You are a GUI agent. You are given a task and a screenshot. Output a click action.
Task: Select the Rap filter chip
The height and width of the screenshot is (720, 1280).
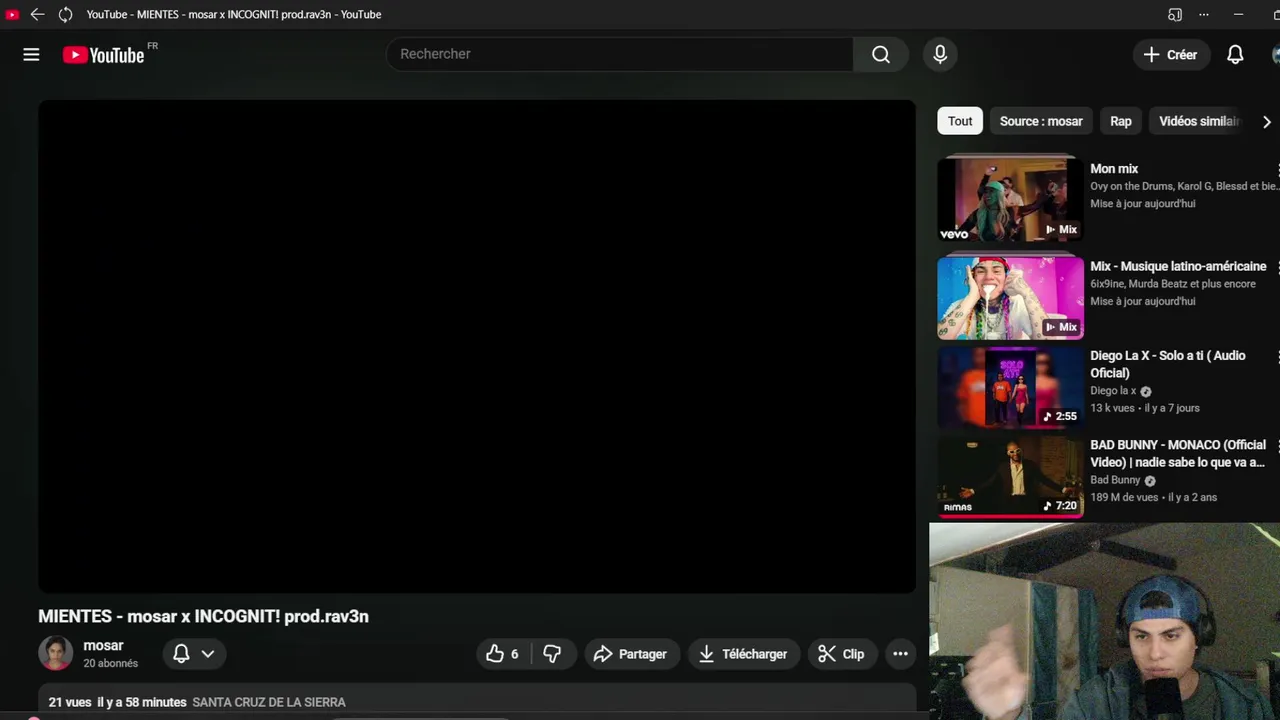coord(1121,121)
